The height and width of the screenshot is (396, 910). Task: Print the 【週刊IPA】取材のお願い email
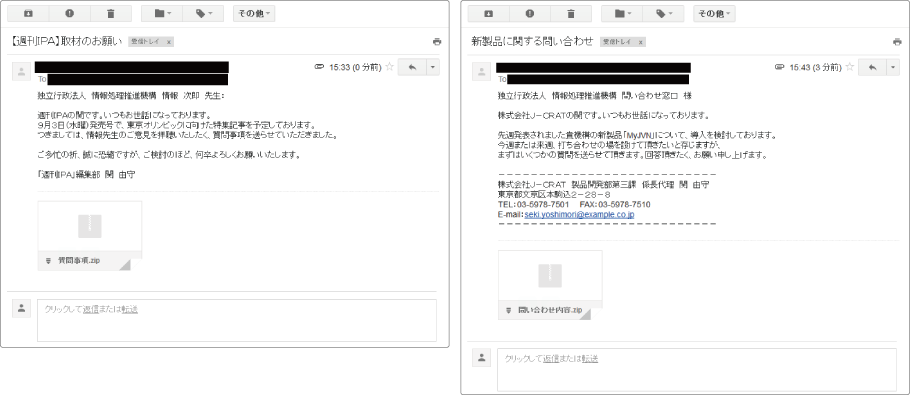point(436,42)
